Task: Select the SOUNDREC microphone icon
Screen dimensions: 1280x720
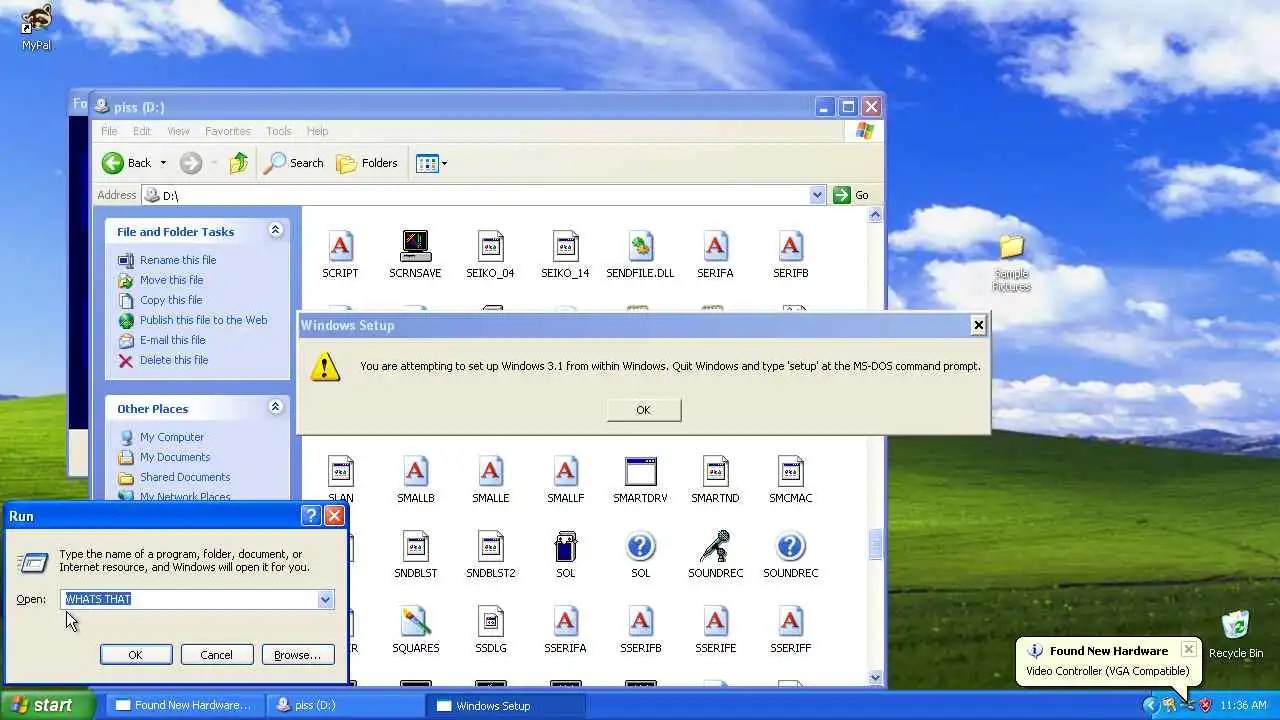Action: click(x=715, y=546)
